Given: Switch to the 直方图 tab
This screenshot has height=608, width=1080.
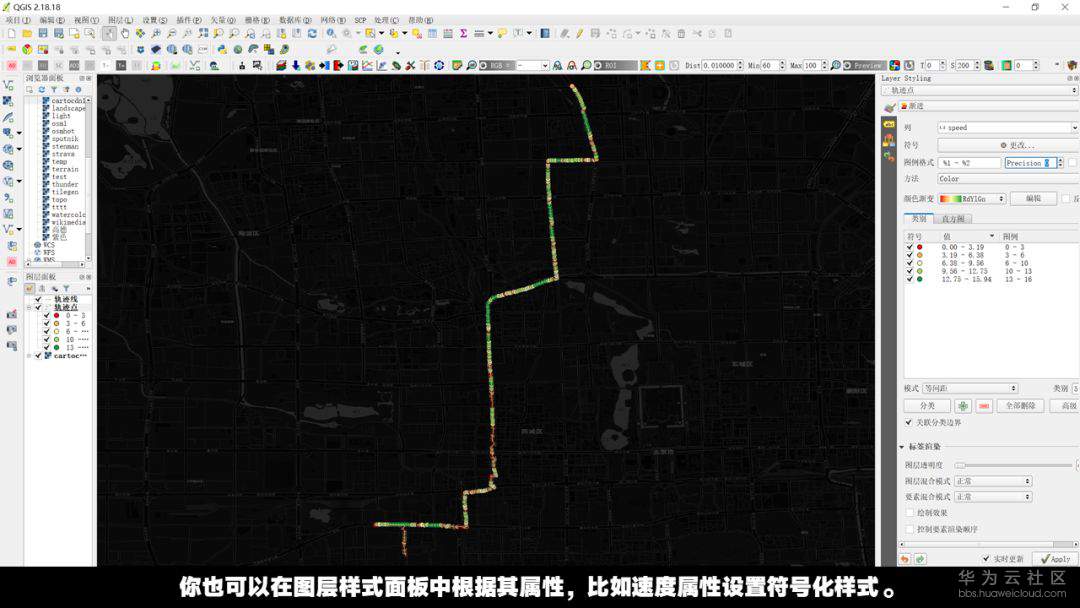Looking at the screenshot, I should tap(953, 218).
